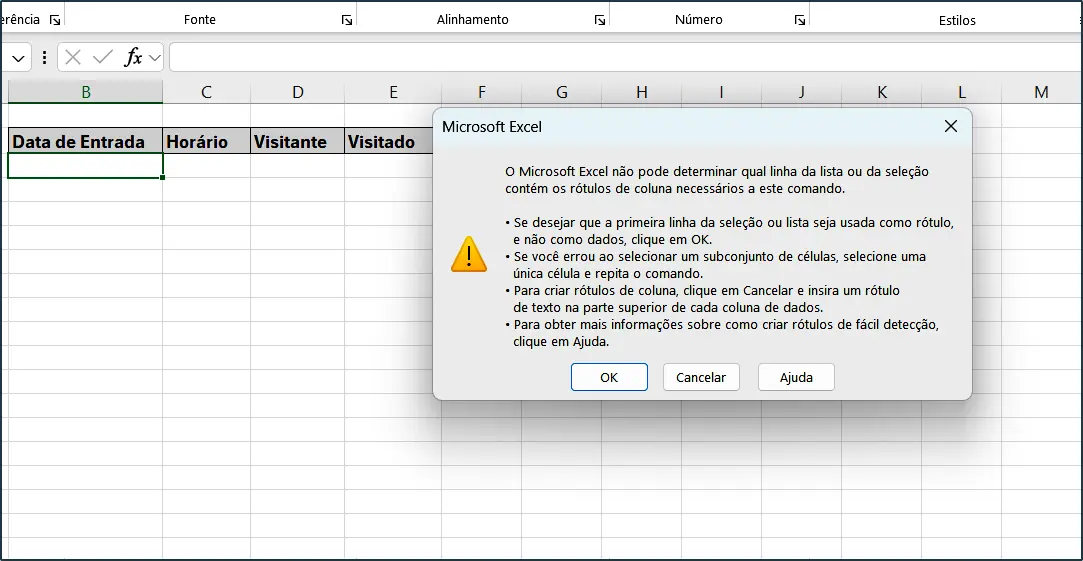Screen dimensions: 1083x561
Task: Select the 'Visitante' header cell
Action: [298, 141]
